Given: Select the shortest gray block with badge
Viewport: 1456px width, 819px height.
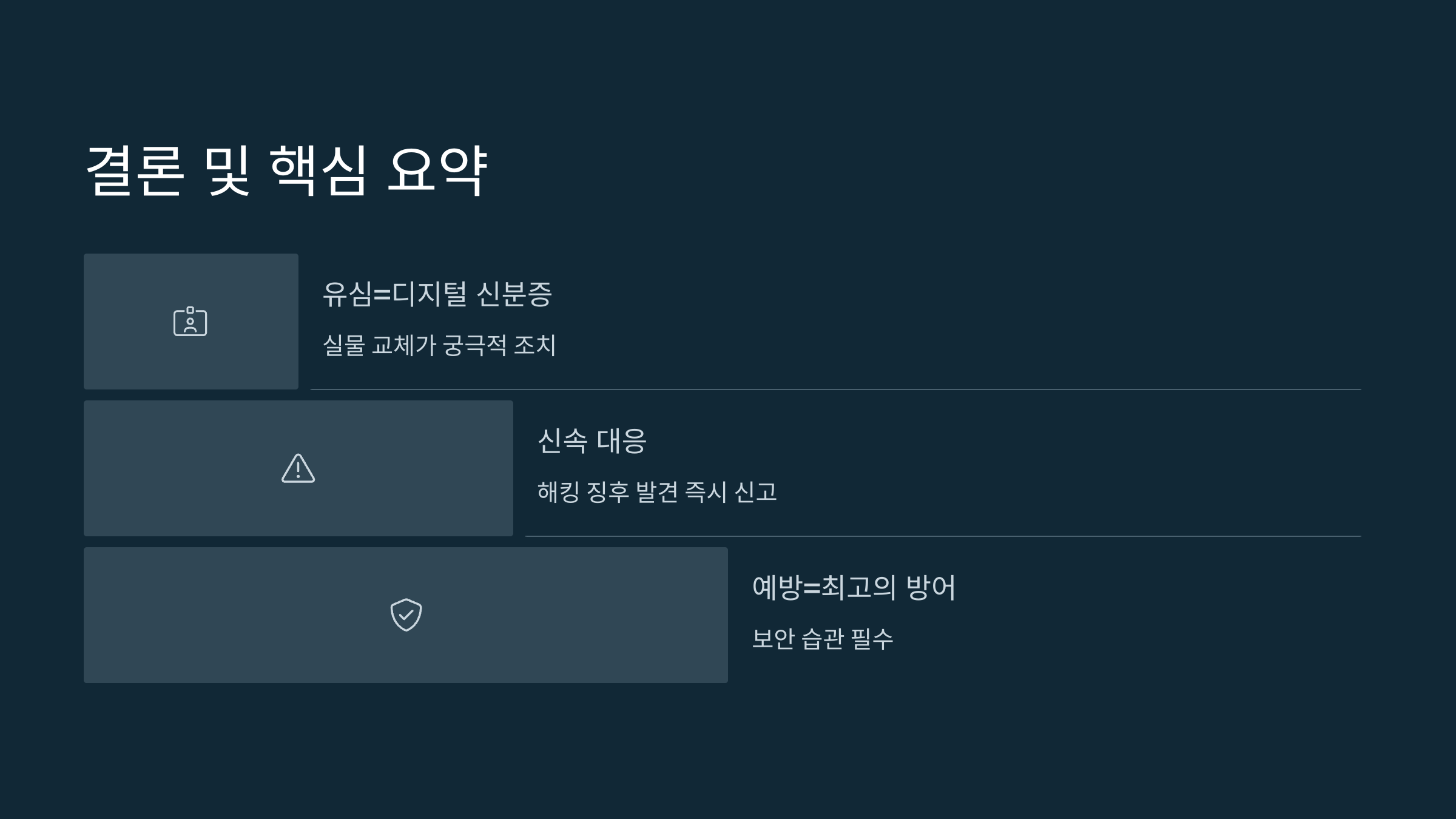Looking at the screenshot, I should [191, 322].
